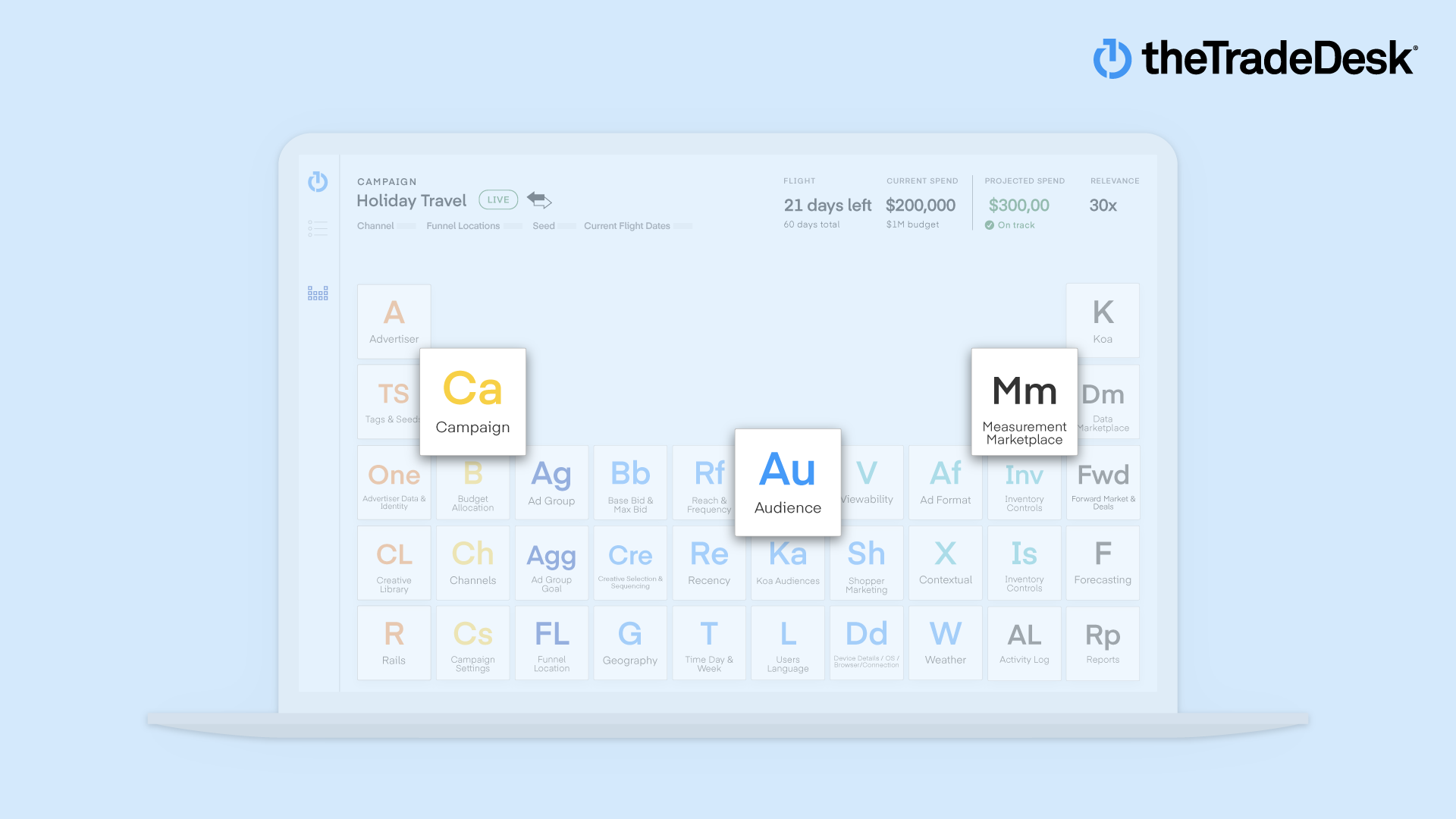
Task: Select the Koa tile
Action: point(1102,320)
